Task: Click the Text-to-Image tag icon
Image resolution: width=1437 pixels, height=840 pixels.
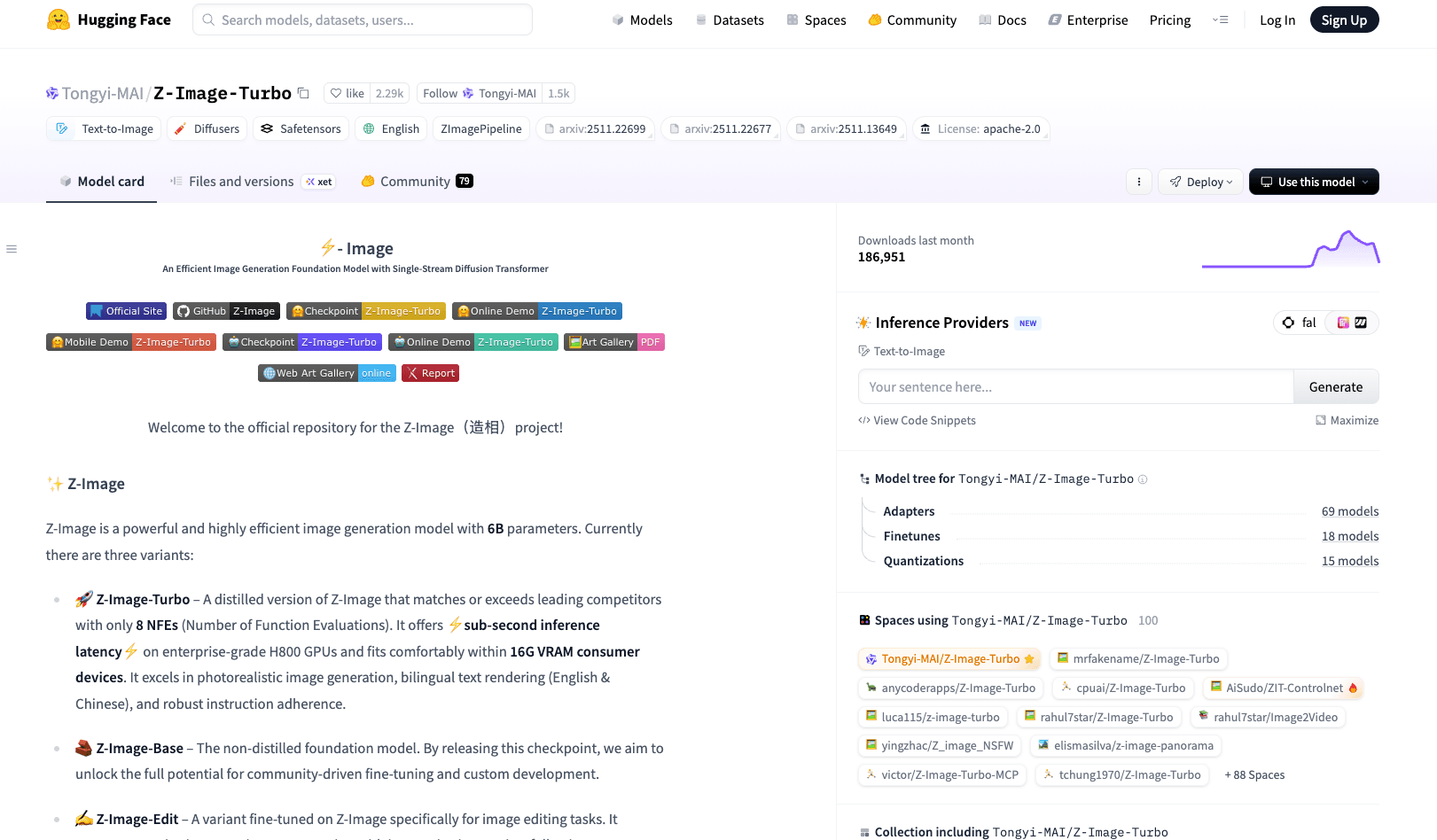Action: 62,128
